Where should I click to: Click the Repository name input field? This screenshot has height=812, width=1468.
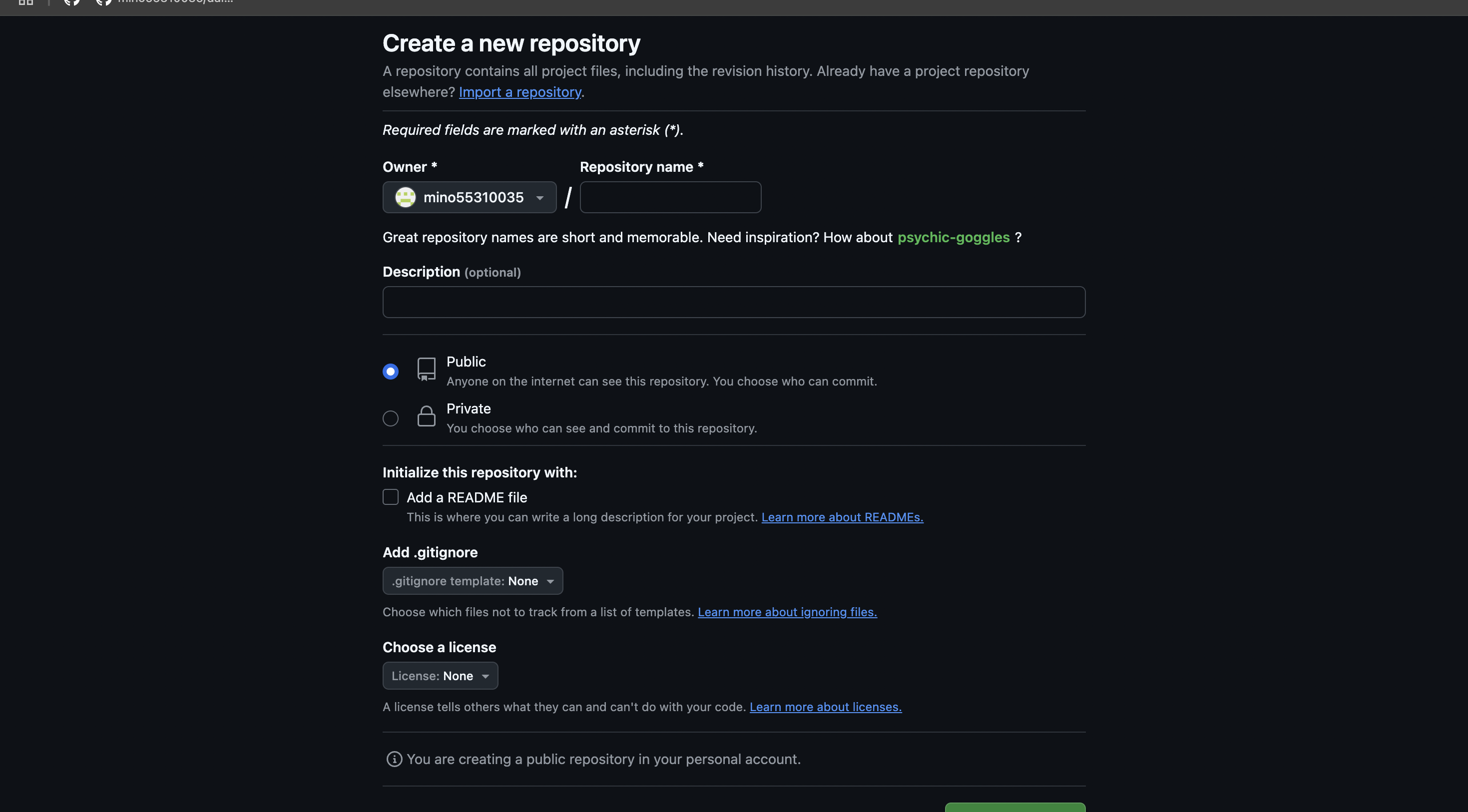(x=670, y=197)
